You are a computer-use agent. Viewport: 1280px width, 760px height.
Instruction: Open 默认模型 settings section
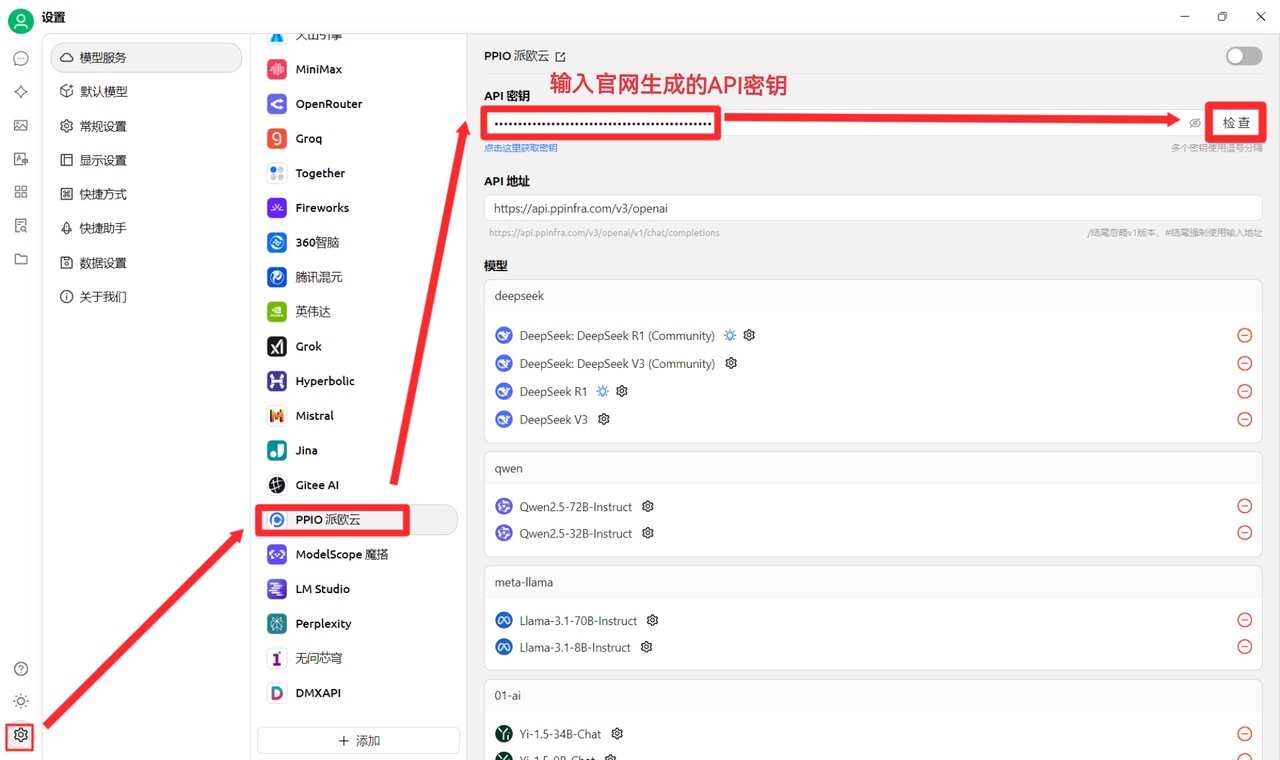pyautogui.click(x=146, y=92)
